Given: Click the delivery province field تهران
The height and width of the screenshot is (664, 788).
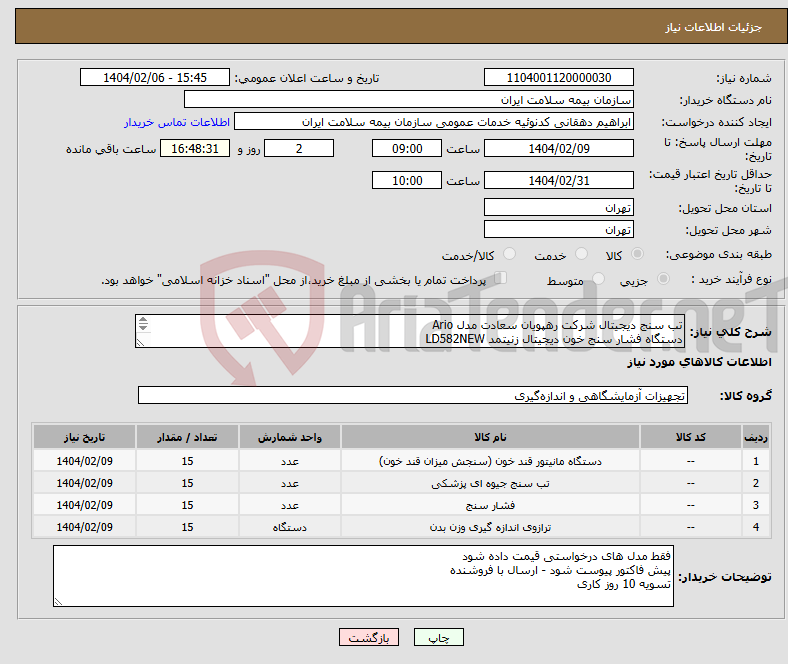Looking at the screenshot, I should point(558,207).
